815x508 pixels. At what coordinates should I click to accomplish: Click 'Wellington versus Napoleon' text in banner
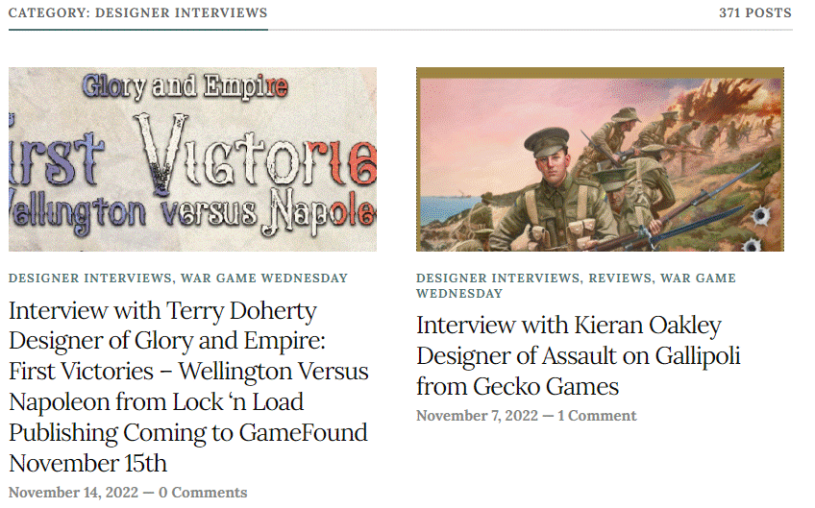pos(192,212)
